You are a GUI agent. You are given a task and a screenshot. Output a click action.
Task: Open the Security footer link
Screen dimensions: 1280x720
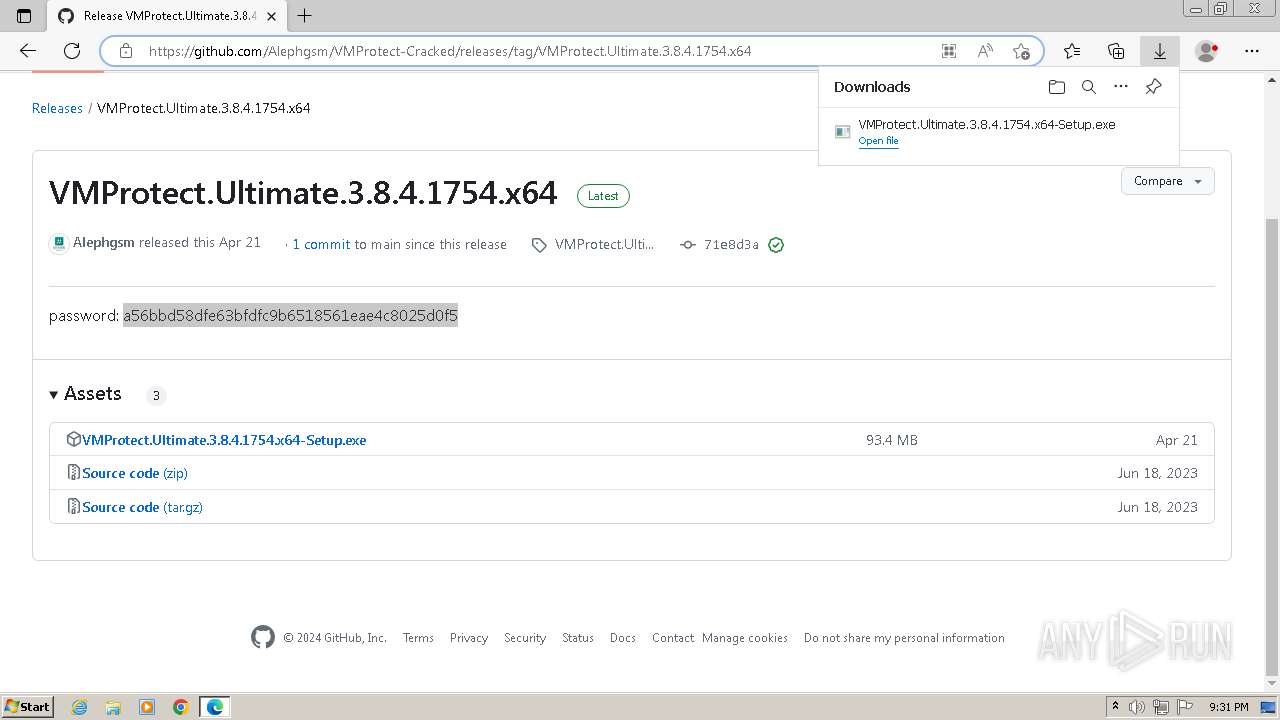point(525,638)
